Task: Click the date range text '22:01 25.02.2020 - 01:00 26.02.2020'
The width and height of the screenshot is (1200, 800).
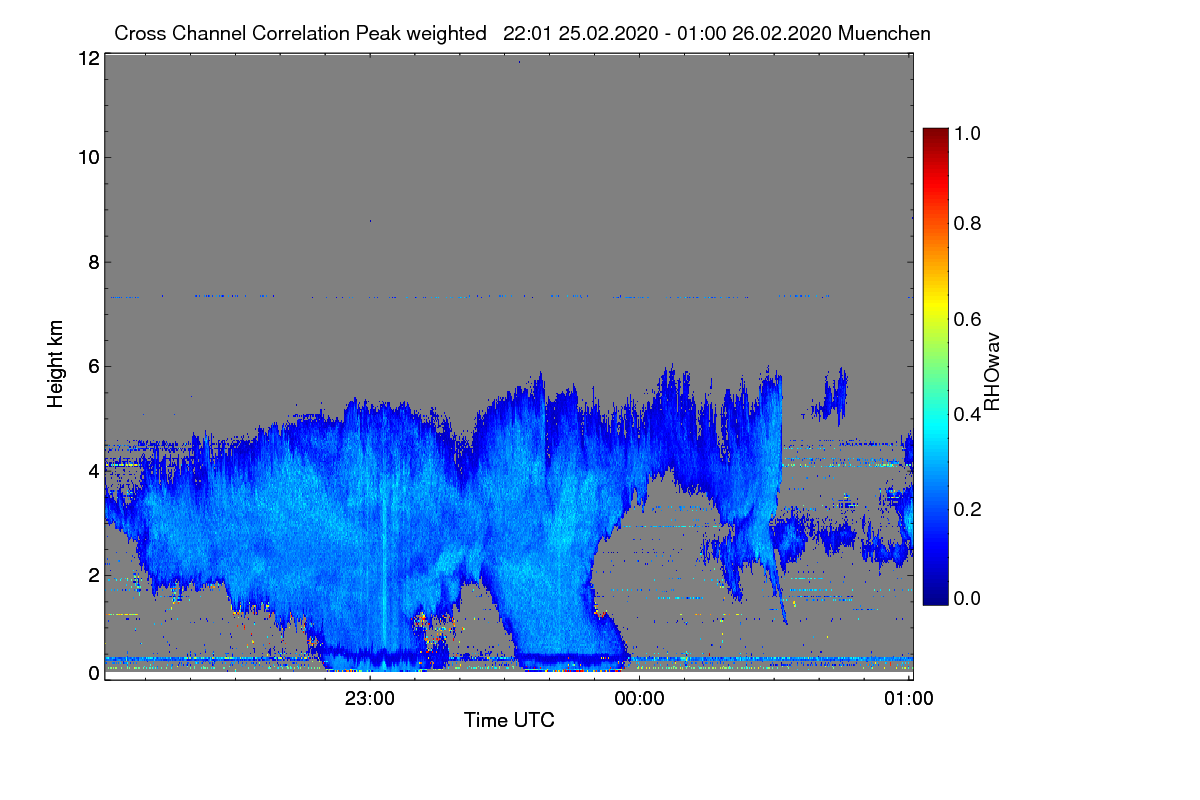Action: click(668, 33)
